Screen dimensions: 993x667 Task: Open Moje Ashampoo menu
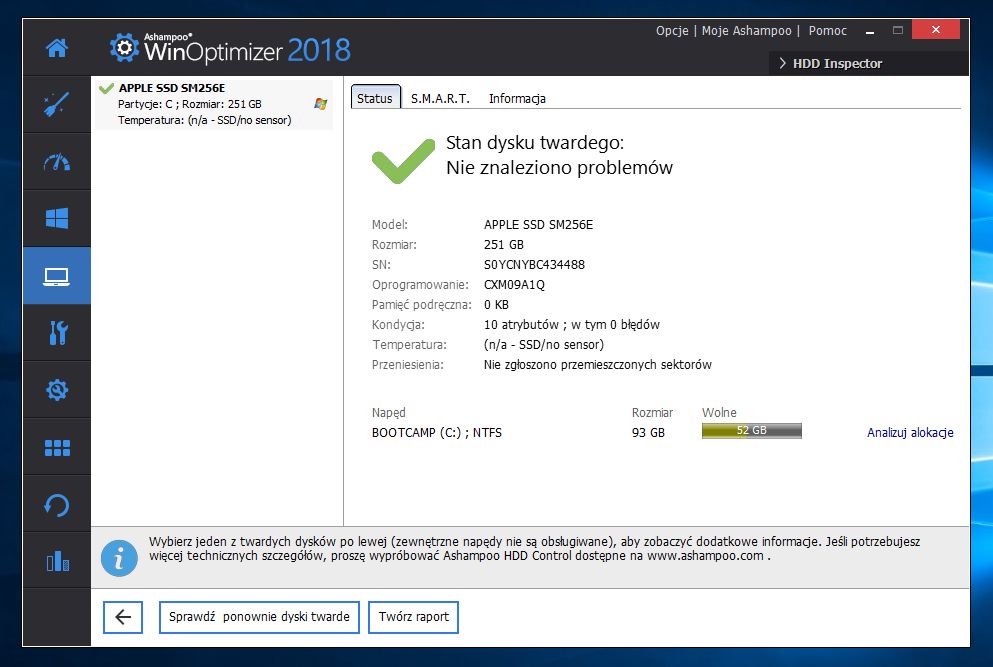point(746,30)
